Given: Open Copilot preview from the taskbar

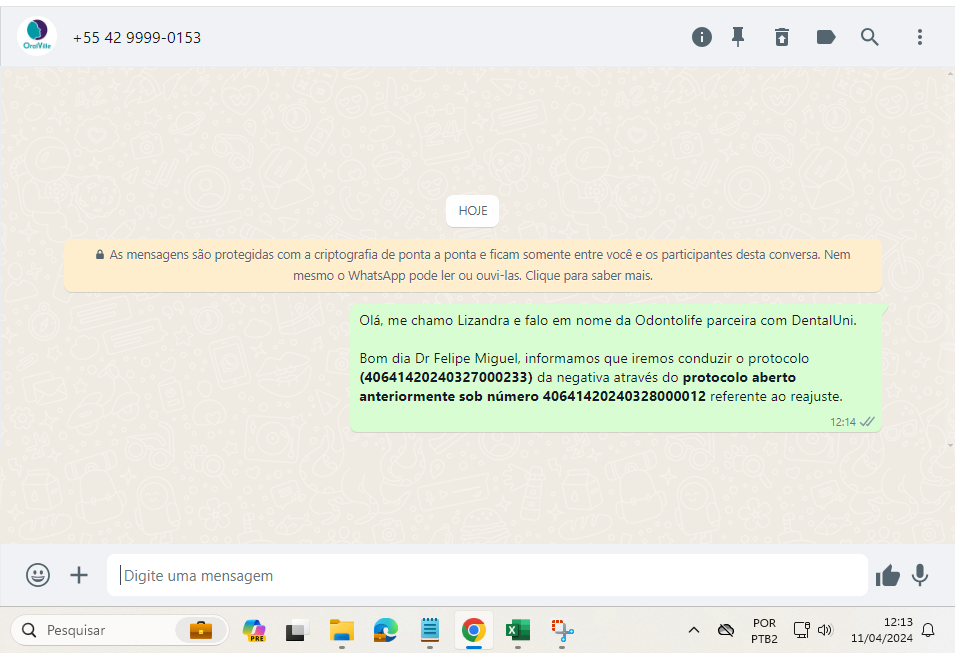Looking at the screenshot, I should pyautogui.click(x=254, y=630).
